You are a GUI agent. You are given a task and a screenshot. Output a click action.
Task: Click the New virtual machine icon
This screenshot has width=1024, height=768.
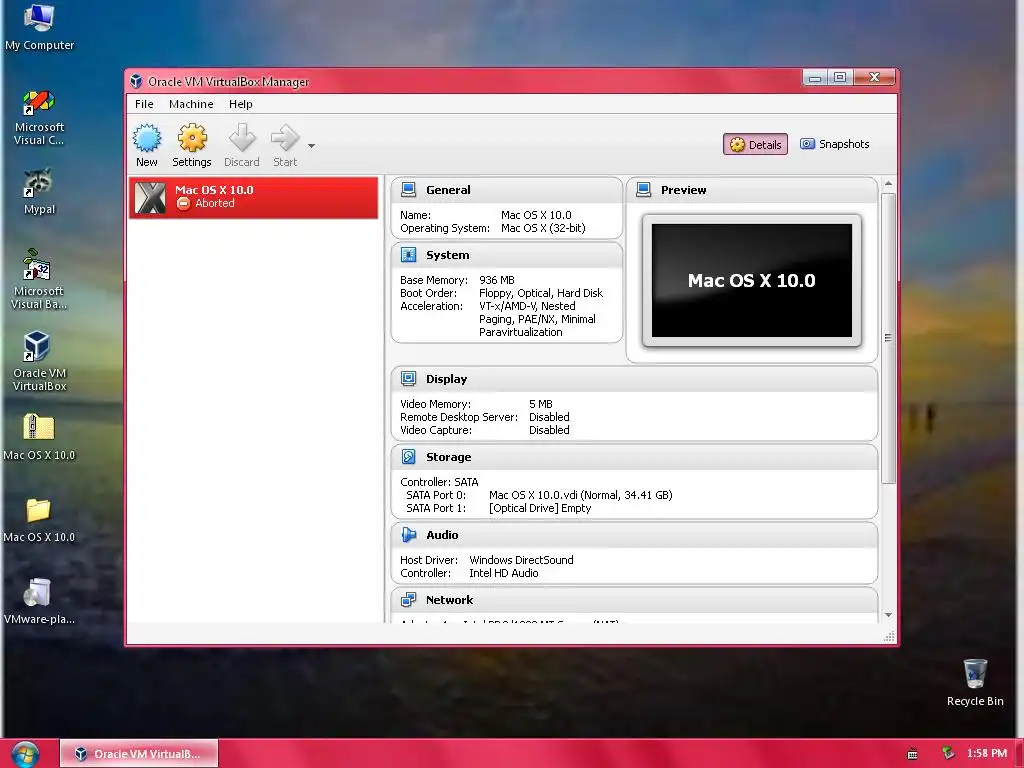pos(147,138)
